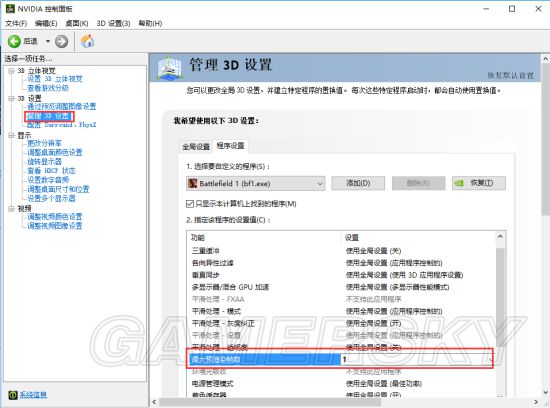Open the 最大预渲染帧数 value dropdown arrow
Image resolution: width=550 pixels, height=408 pixels.
[x=490, y=360]
